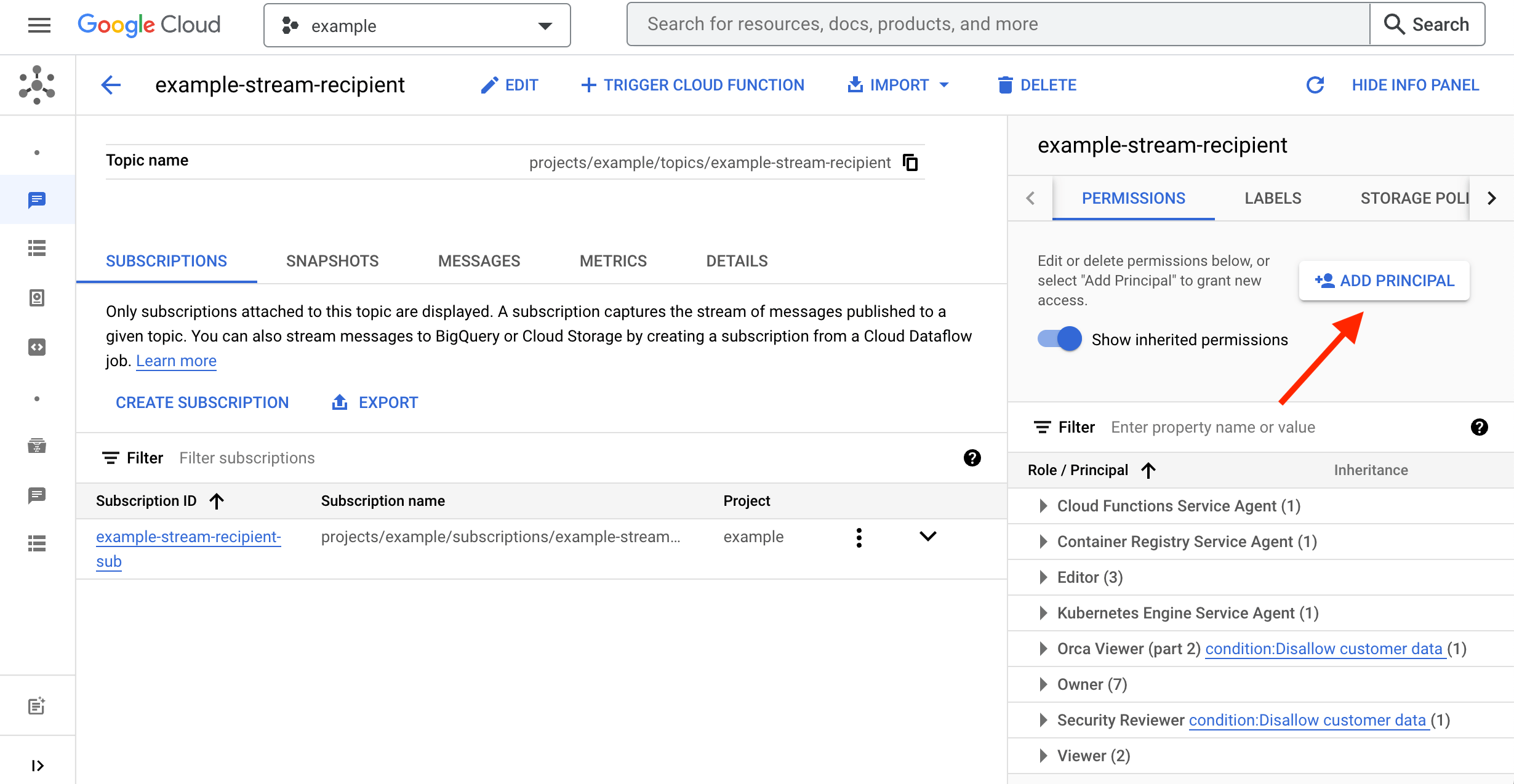The height and width of the screenshot is (784, 1514).
Task: Open the Release notes icon at sidebar bottom
Action: click(38, 706)
